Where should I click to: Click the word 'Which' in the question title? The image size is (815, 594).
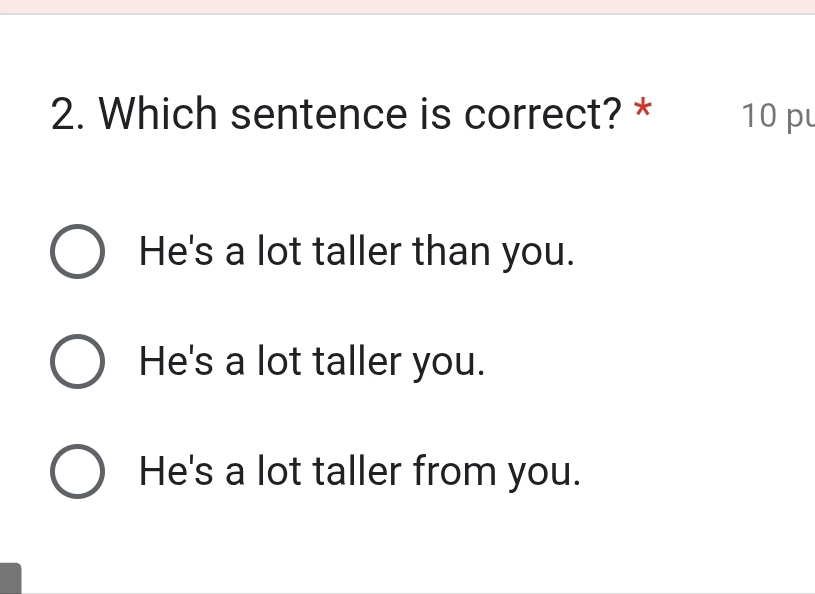pos(158,115)
